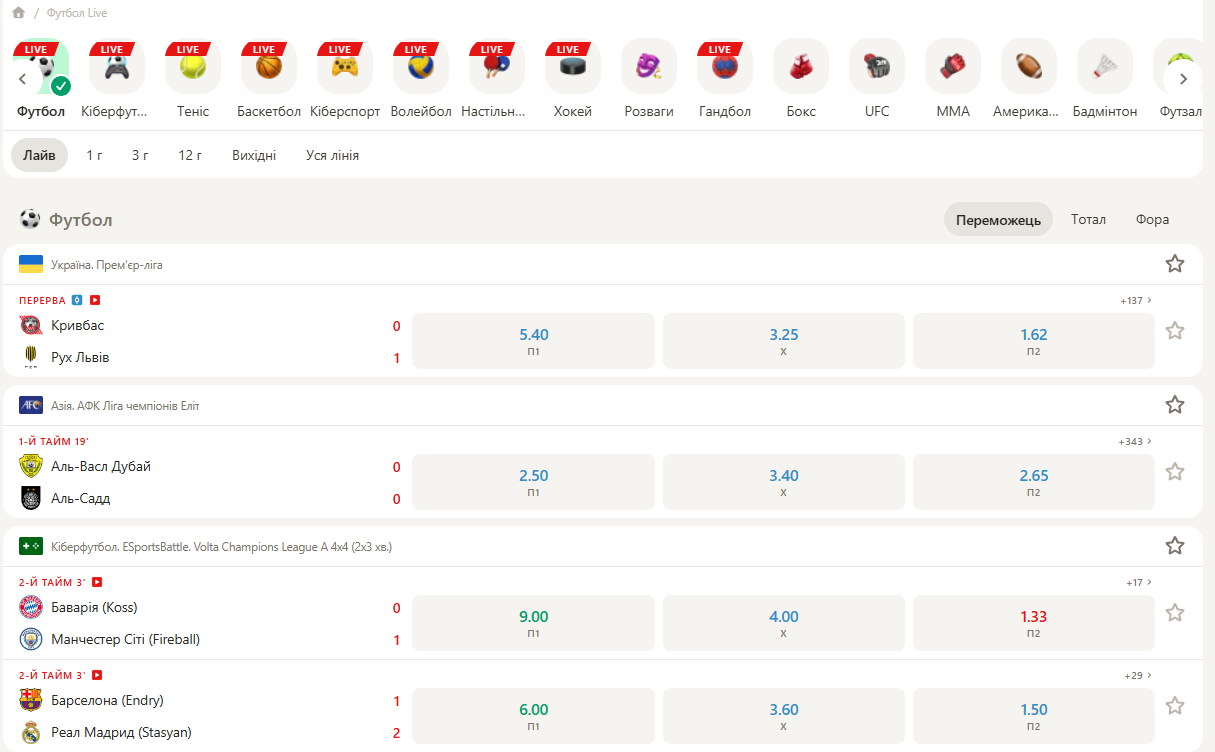Favorite the Україна Прем'єр-ліга league star
This screenshot has height=752, width=1215.
pyautogui.click(x=1174, y=264)
